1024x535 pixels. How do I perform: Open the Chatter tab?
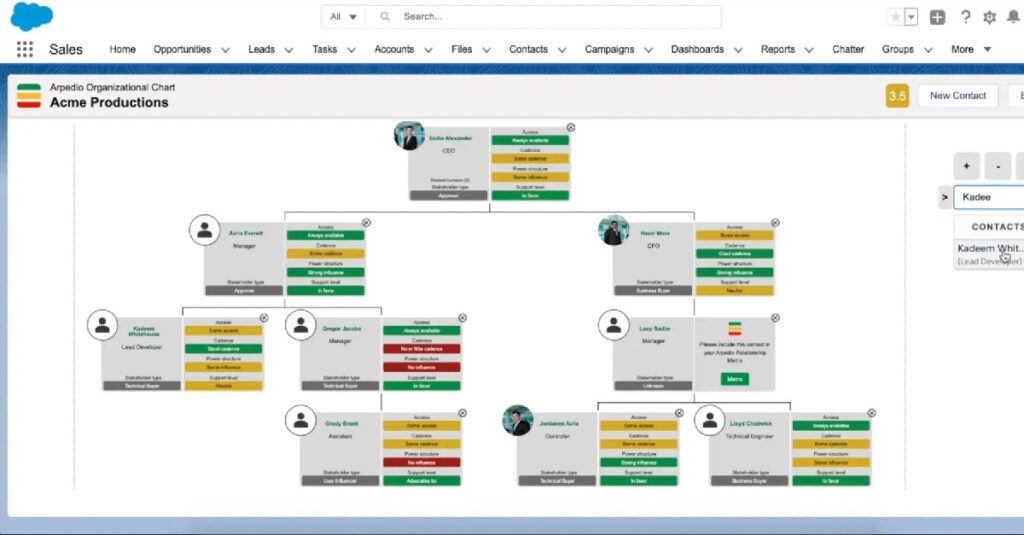(848, 49)
